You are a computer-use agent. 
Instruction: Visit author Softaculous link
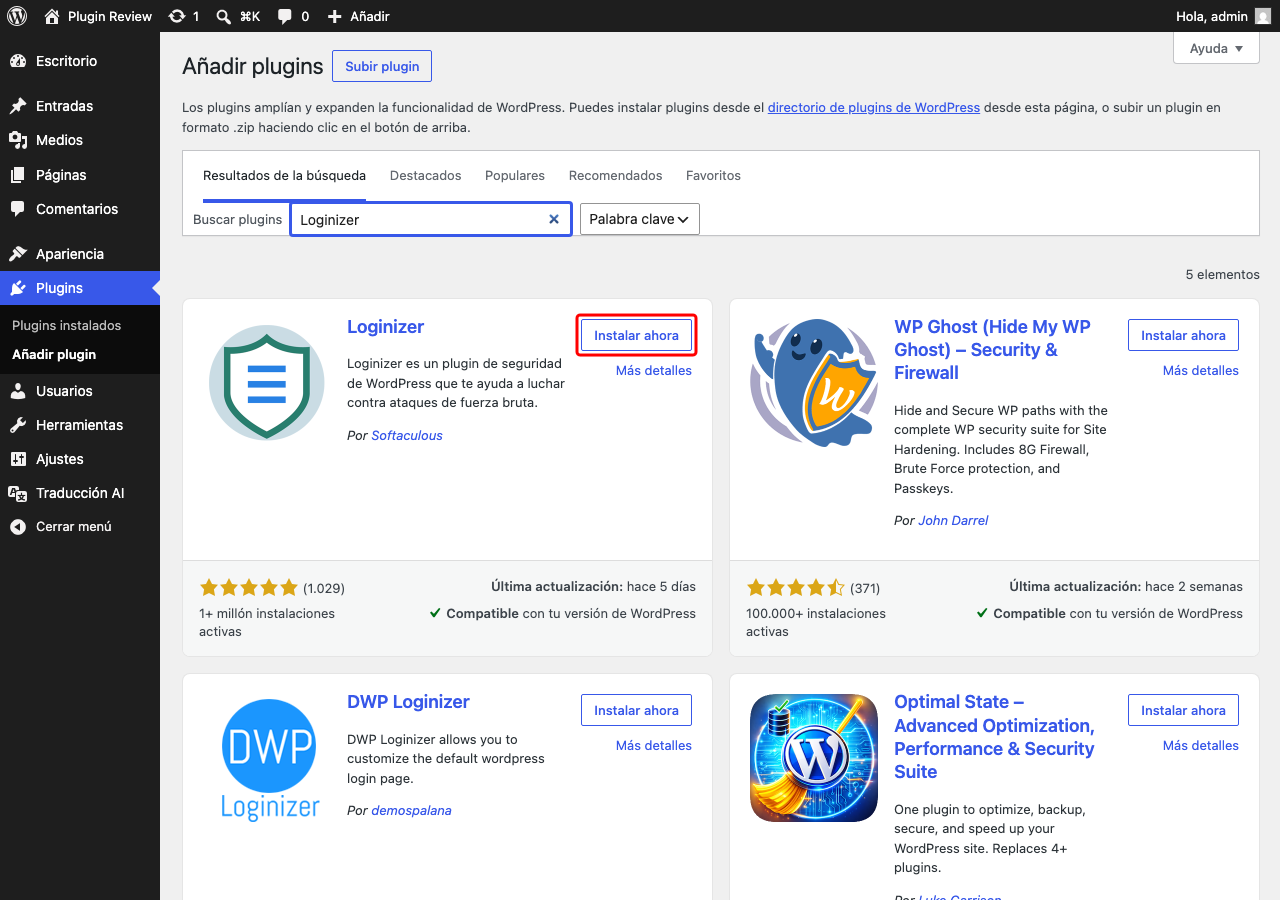[x=407, y=435]
